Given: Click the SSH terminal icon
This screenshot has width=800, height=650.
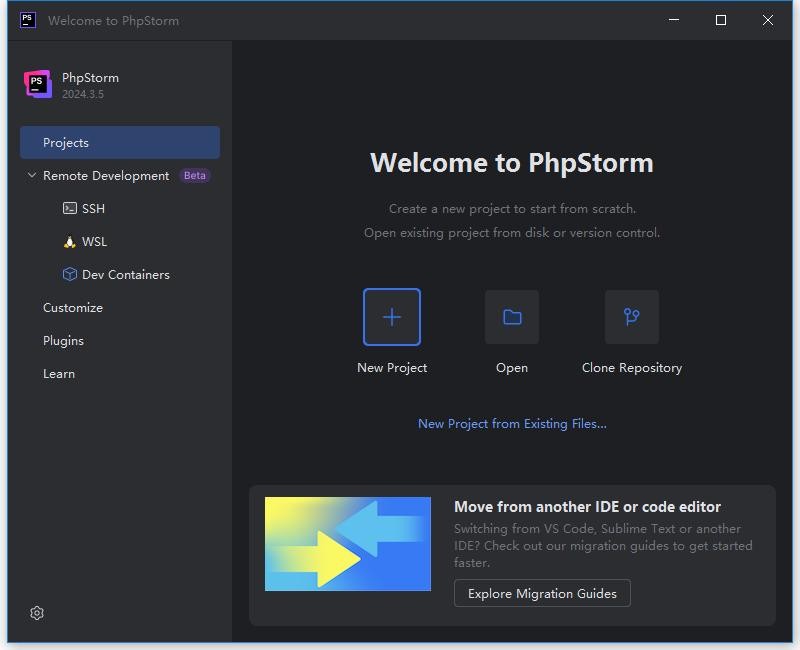Looking at the screenshot, I should (x=69, y=208).
